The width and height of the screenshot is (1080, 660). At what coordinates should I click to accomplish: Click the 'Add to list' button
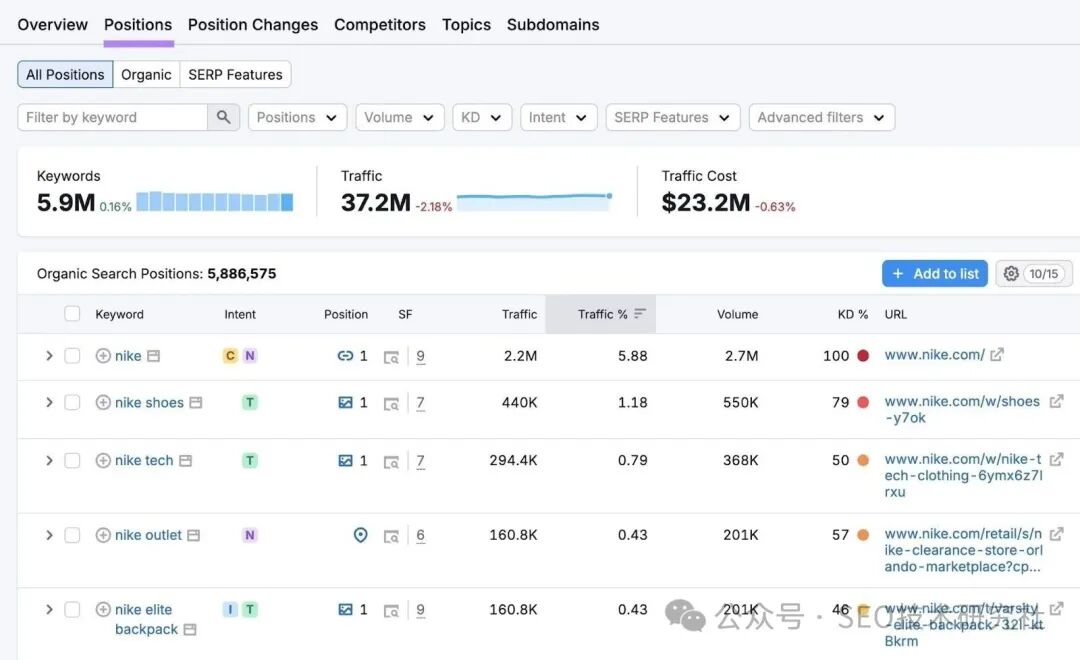tap(934, 274)
